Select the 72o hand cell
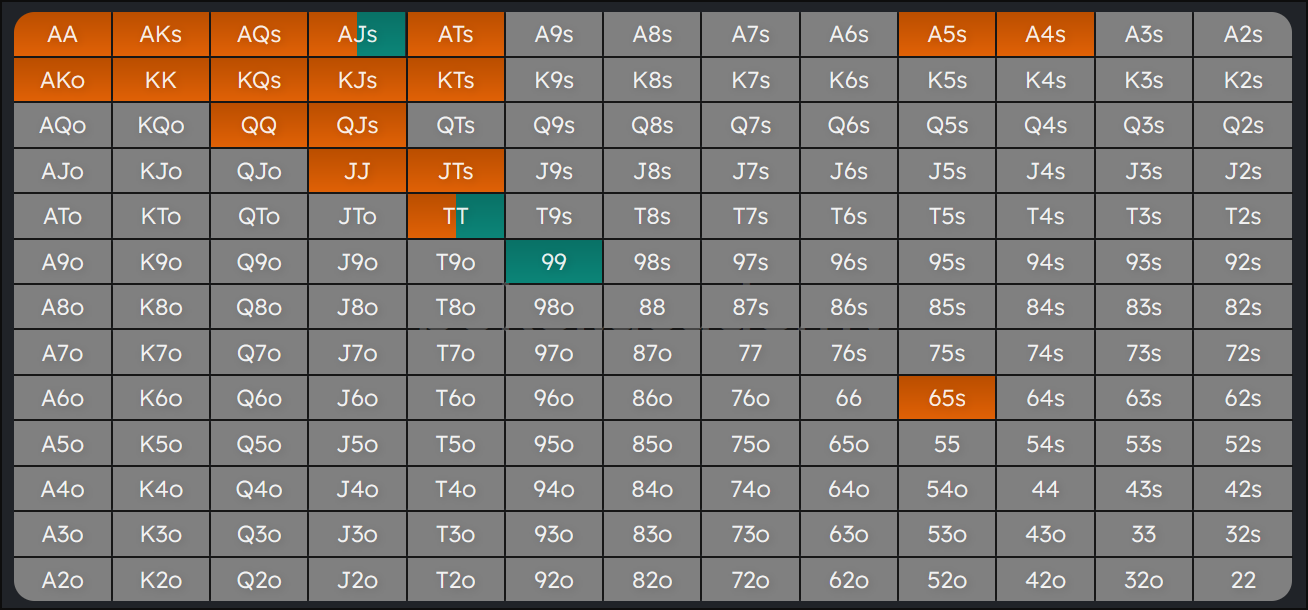Viewport: 1308px width, 610px height. [x=750, y=580]
